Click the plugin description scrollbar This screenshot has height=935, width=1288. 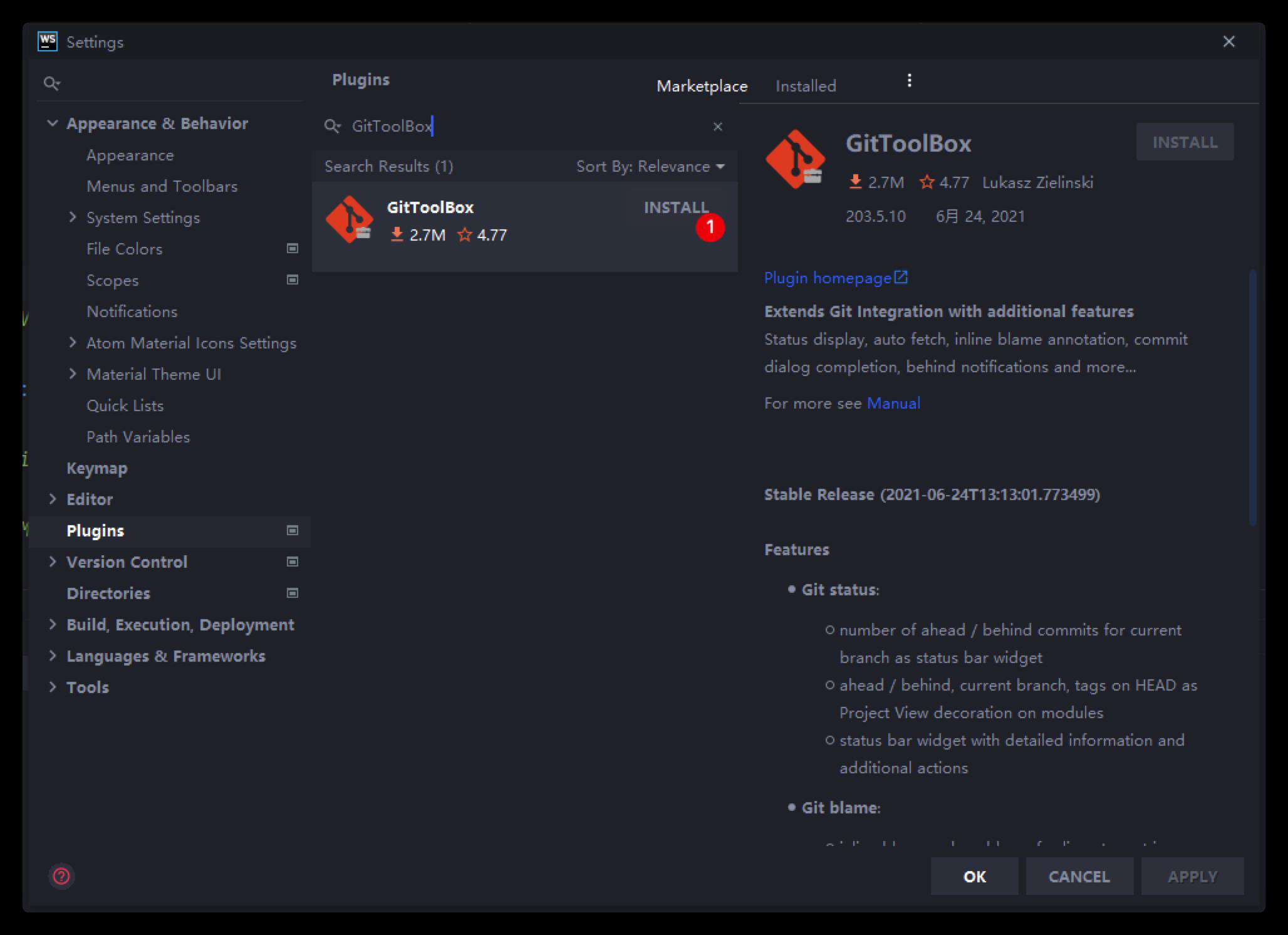[x=1252, y=397]
